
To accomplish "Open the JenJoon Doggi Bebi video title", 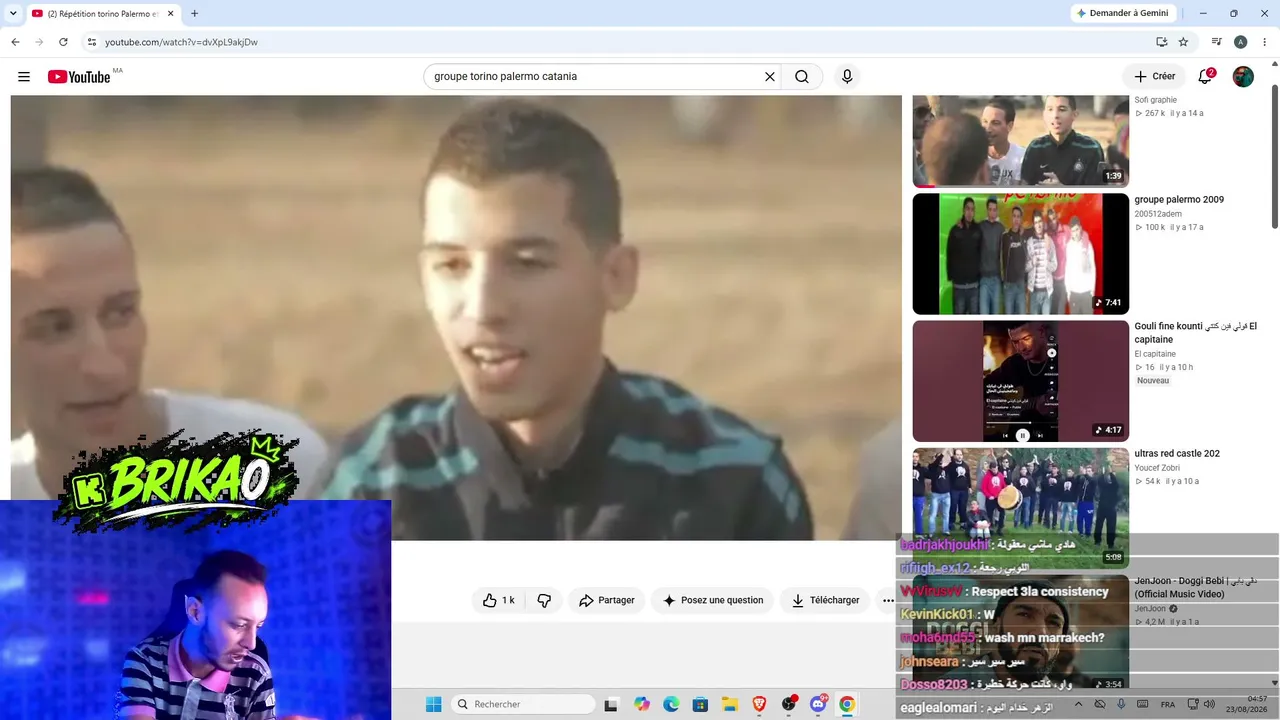I will coord(1196,587).
